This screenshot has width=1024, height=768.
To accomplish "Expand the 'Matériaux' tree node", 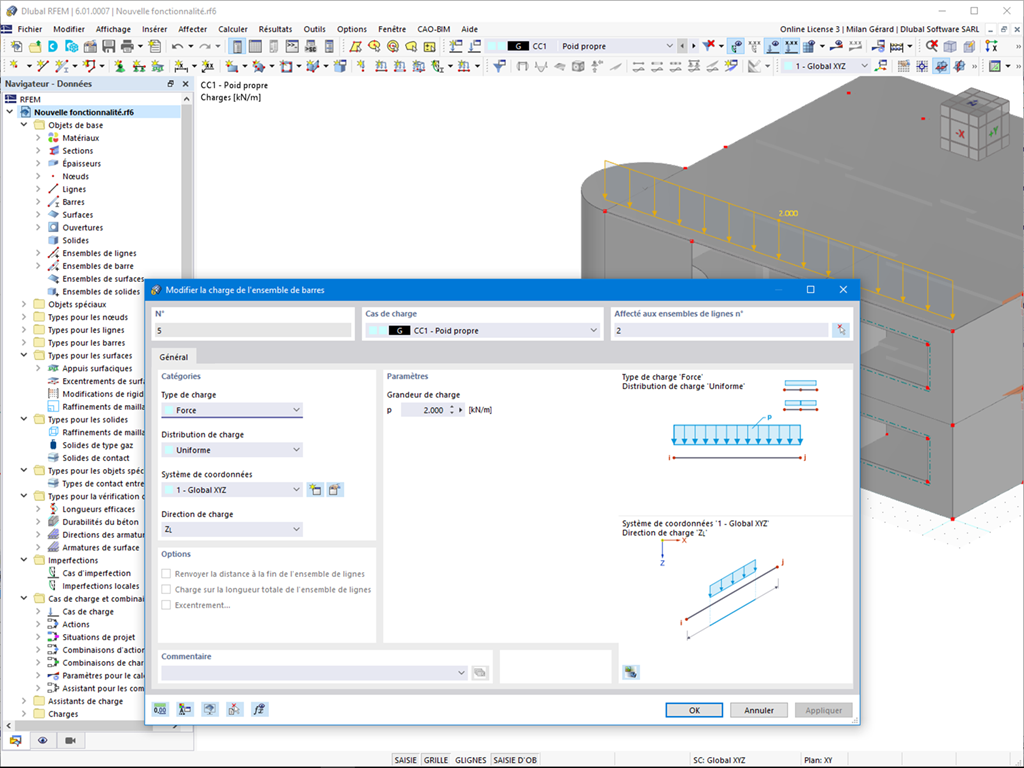I will 38,138.
